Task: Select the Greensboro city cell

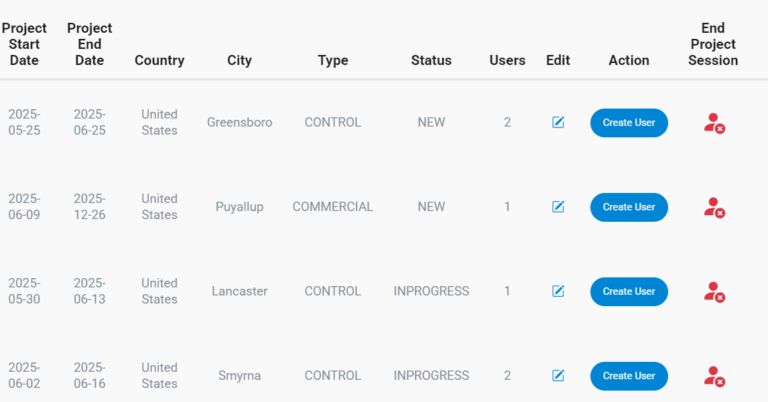Action: (x=239, y=122)
